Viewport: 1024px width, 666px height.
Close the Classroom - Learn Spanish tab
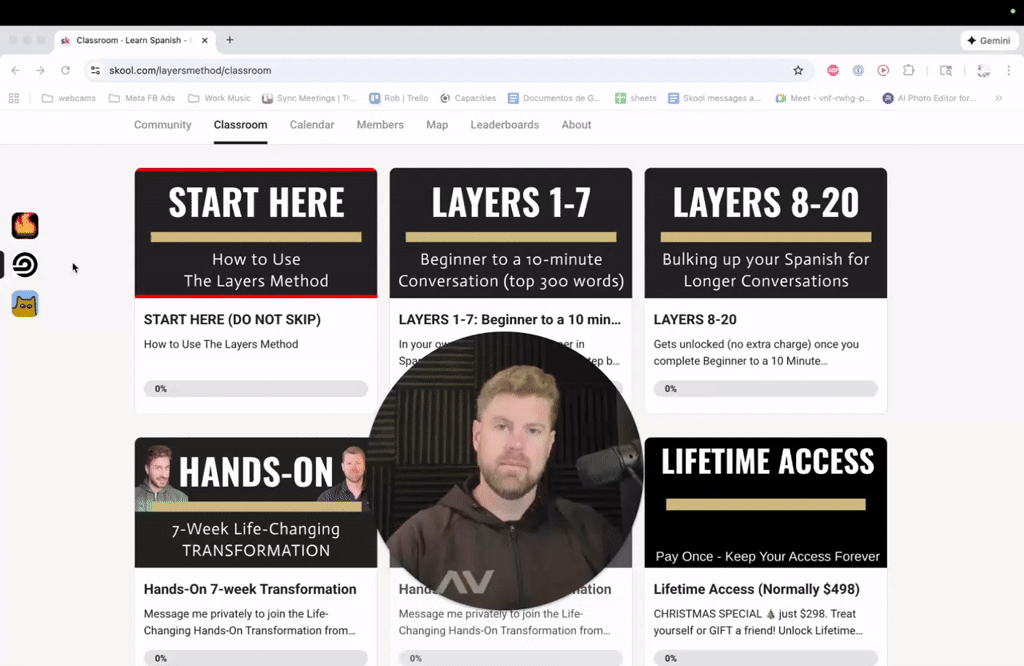coord(204,40)
